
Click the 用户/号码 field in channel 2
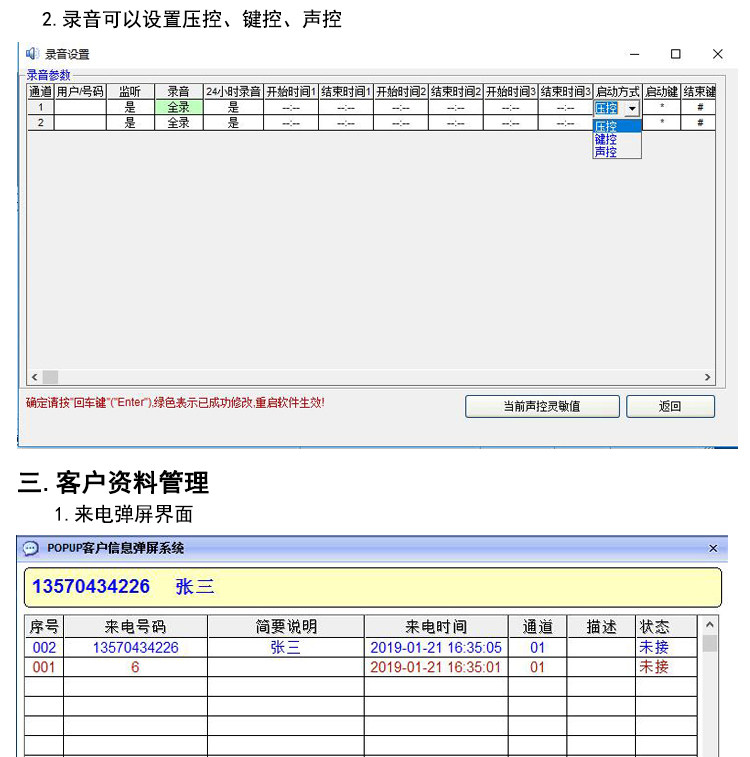click(x=80, y=123)
